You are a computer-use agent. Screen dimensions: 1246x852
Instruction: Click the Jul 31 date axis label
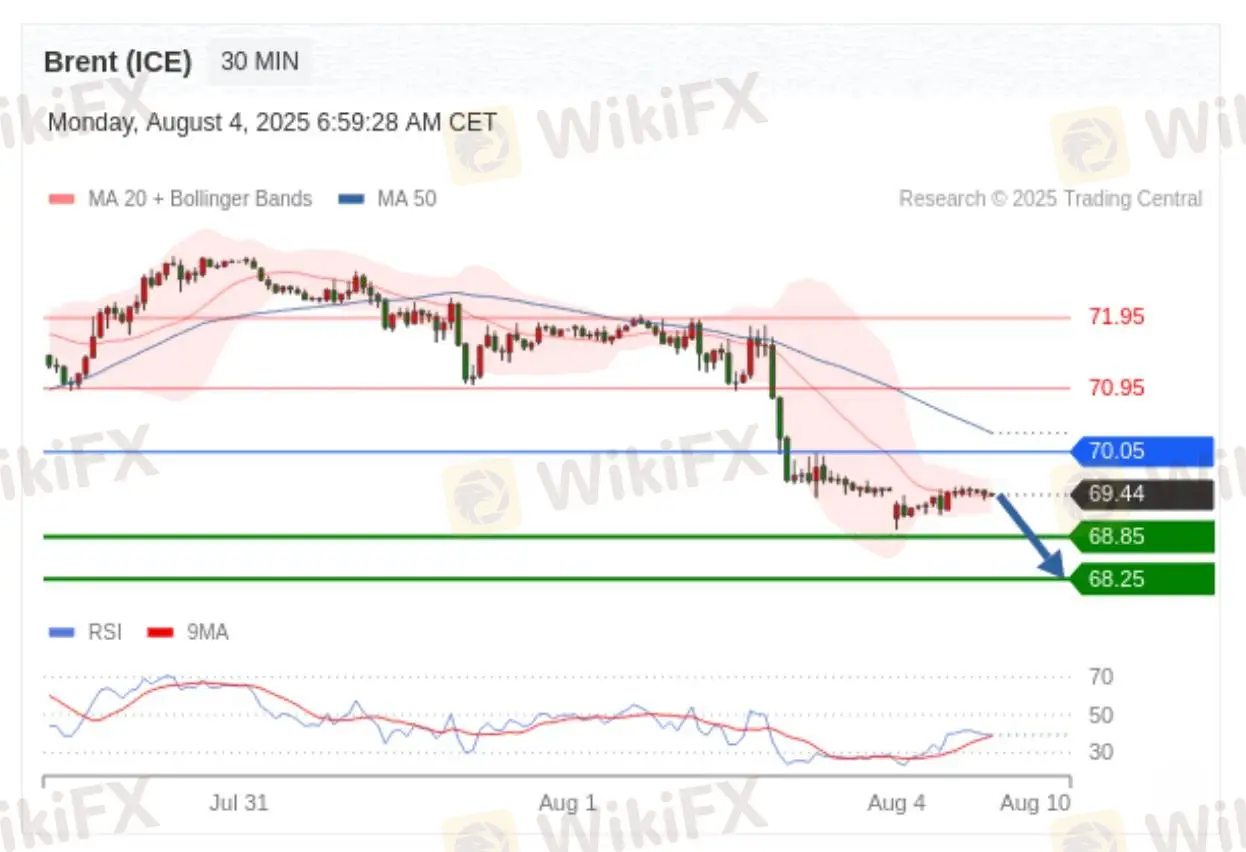(x=239, y=802)
